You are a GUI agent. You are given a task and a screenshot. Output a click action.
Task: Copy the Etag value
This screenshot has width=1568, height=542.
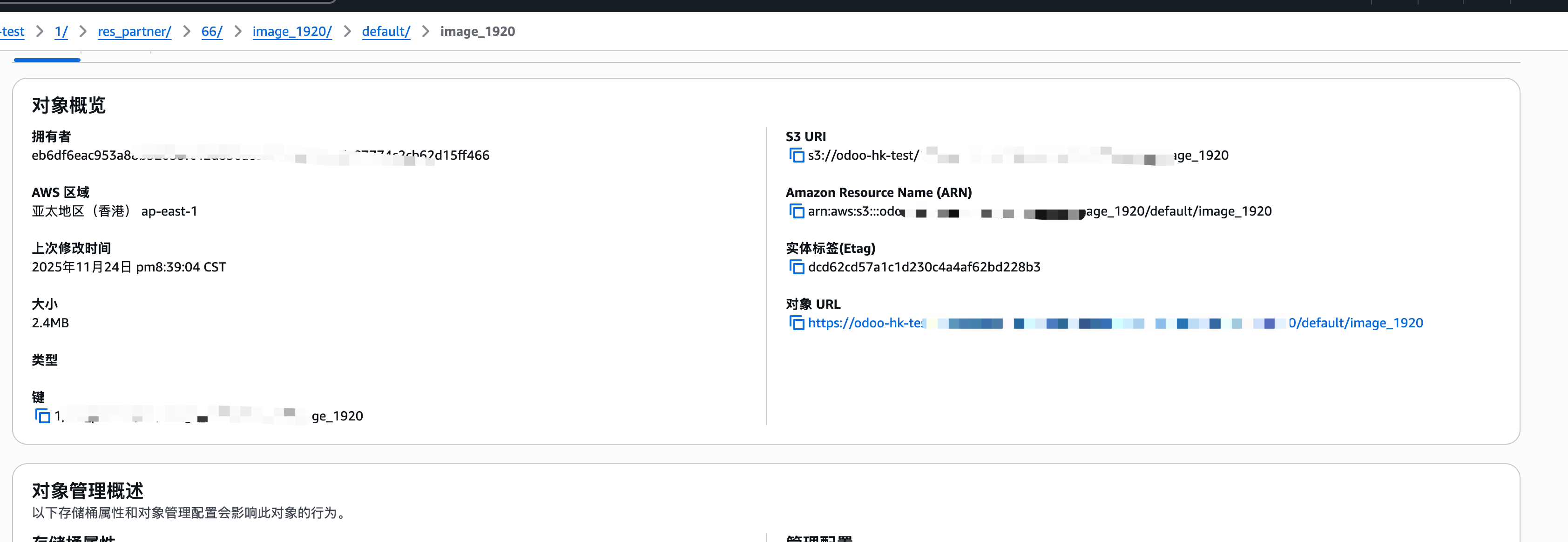coord(796,267)
